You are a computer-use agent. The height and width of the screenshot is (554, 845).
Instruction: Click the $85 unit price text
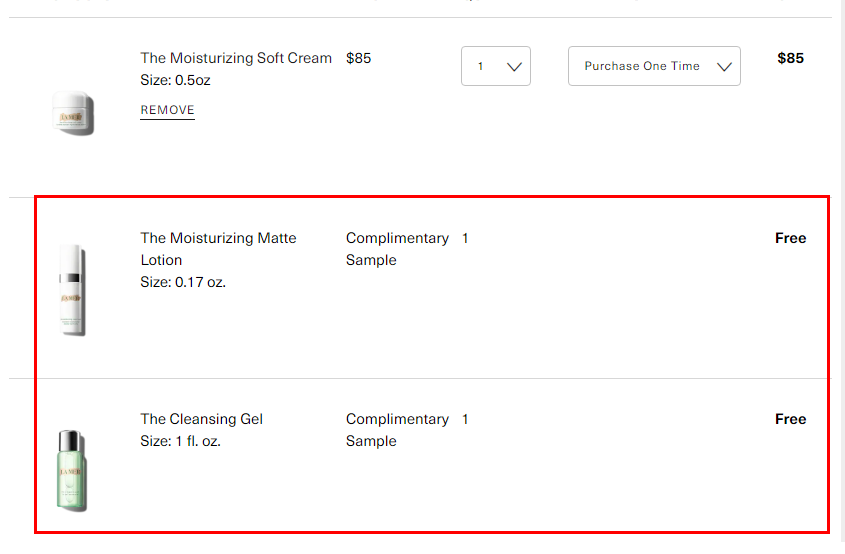(358, 58)
